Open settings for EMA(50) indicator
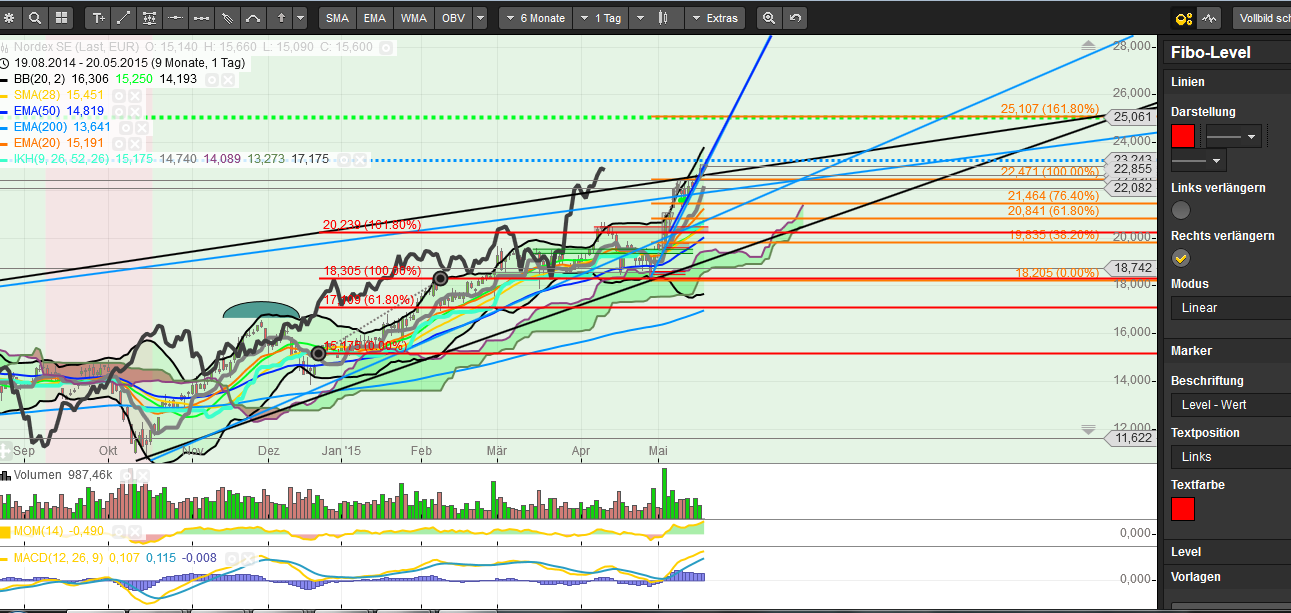 point(119,111)
